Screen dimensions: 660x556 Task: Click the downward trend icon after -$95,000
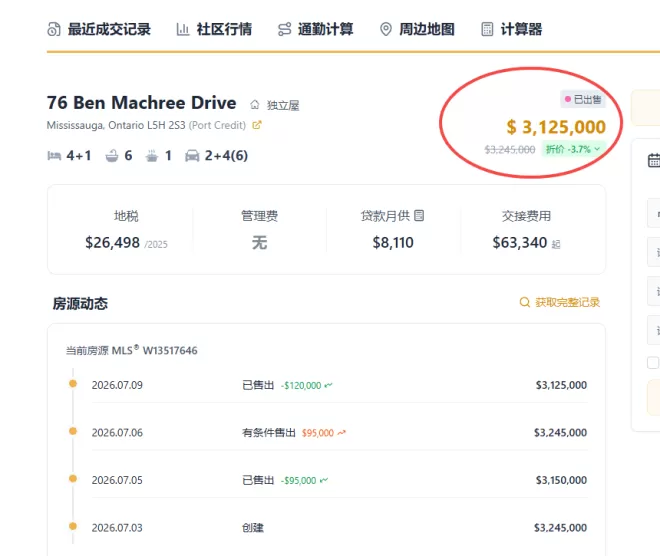pos(323,480)
